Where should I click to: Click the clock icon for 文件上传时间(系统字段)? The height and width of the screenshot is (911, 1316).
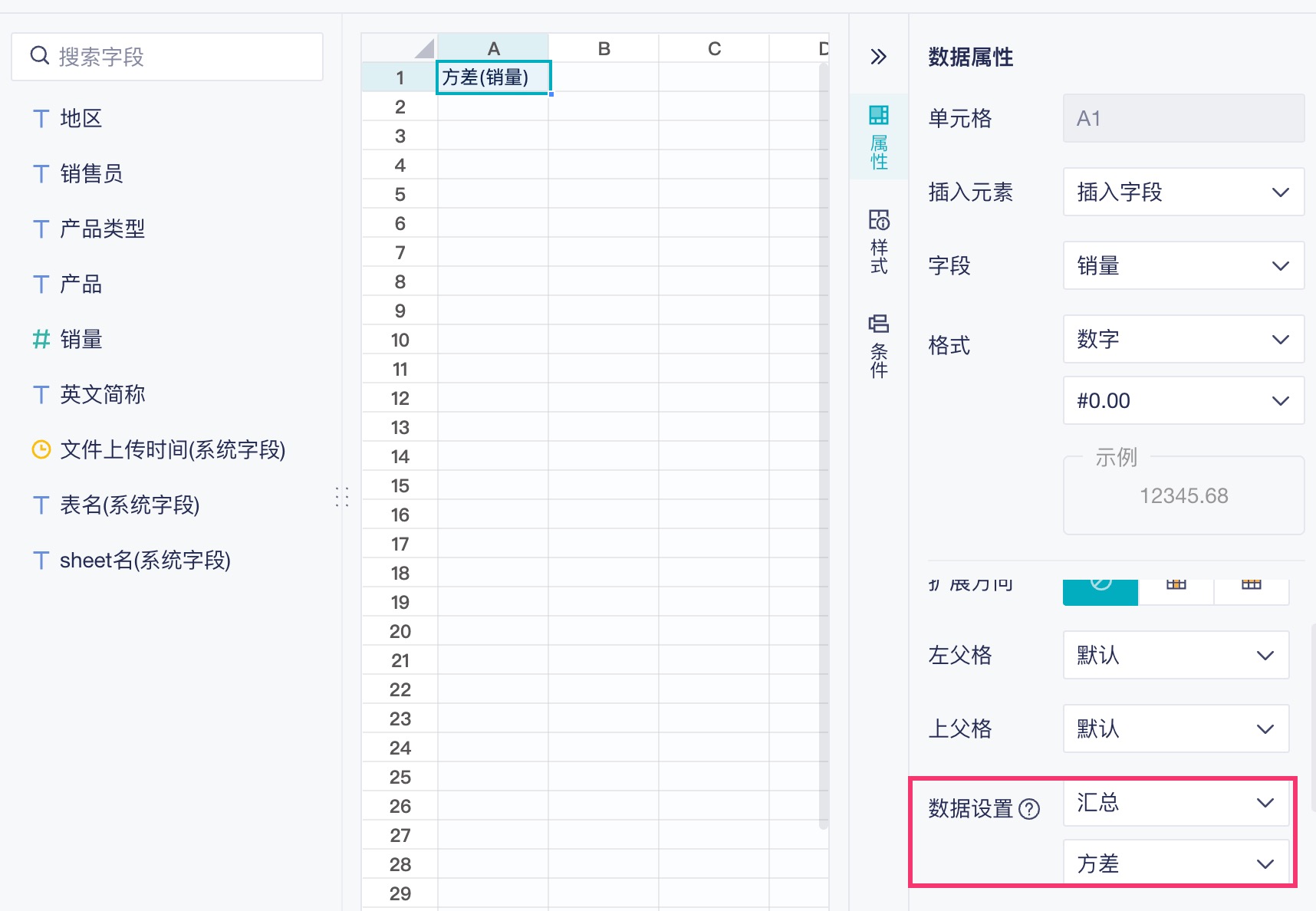pos(41,449)
